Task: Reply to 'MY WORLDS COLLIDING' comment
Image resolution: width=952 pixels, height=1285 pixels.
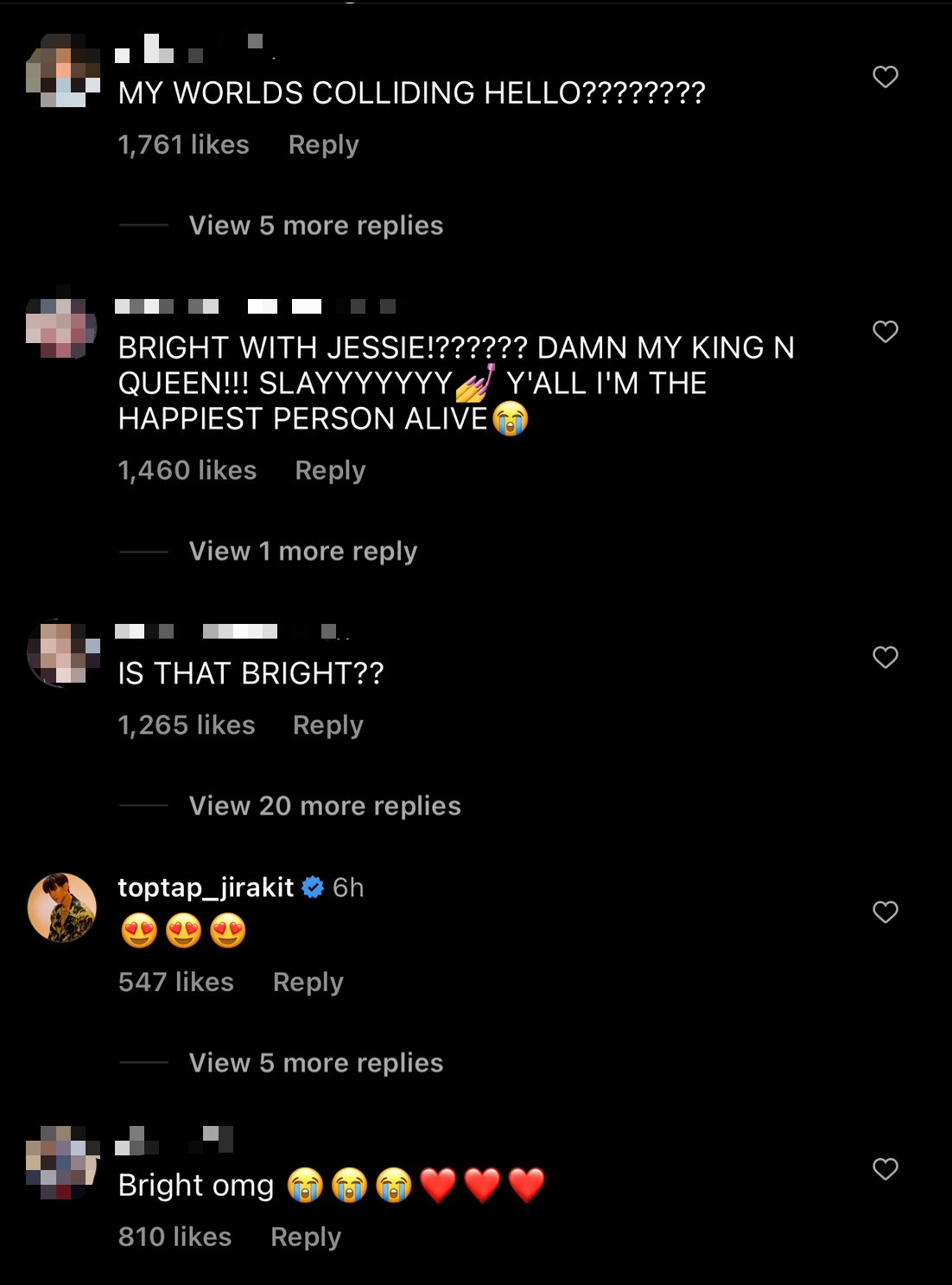Action: pyautogui.click(x=323, y=145)
